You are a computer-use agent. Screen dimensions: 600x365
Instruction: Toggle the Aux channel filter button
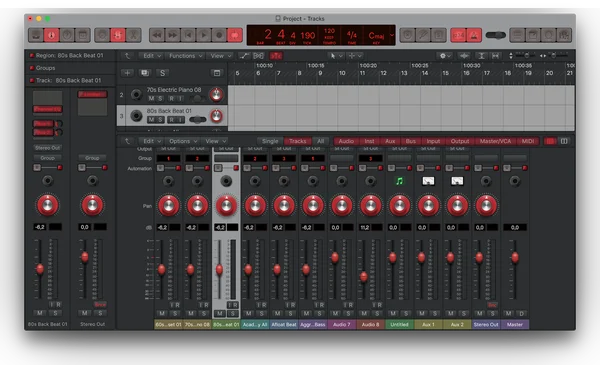tap(390, 141)
